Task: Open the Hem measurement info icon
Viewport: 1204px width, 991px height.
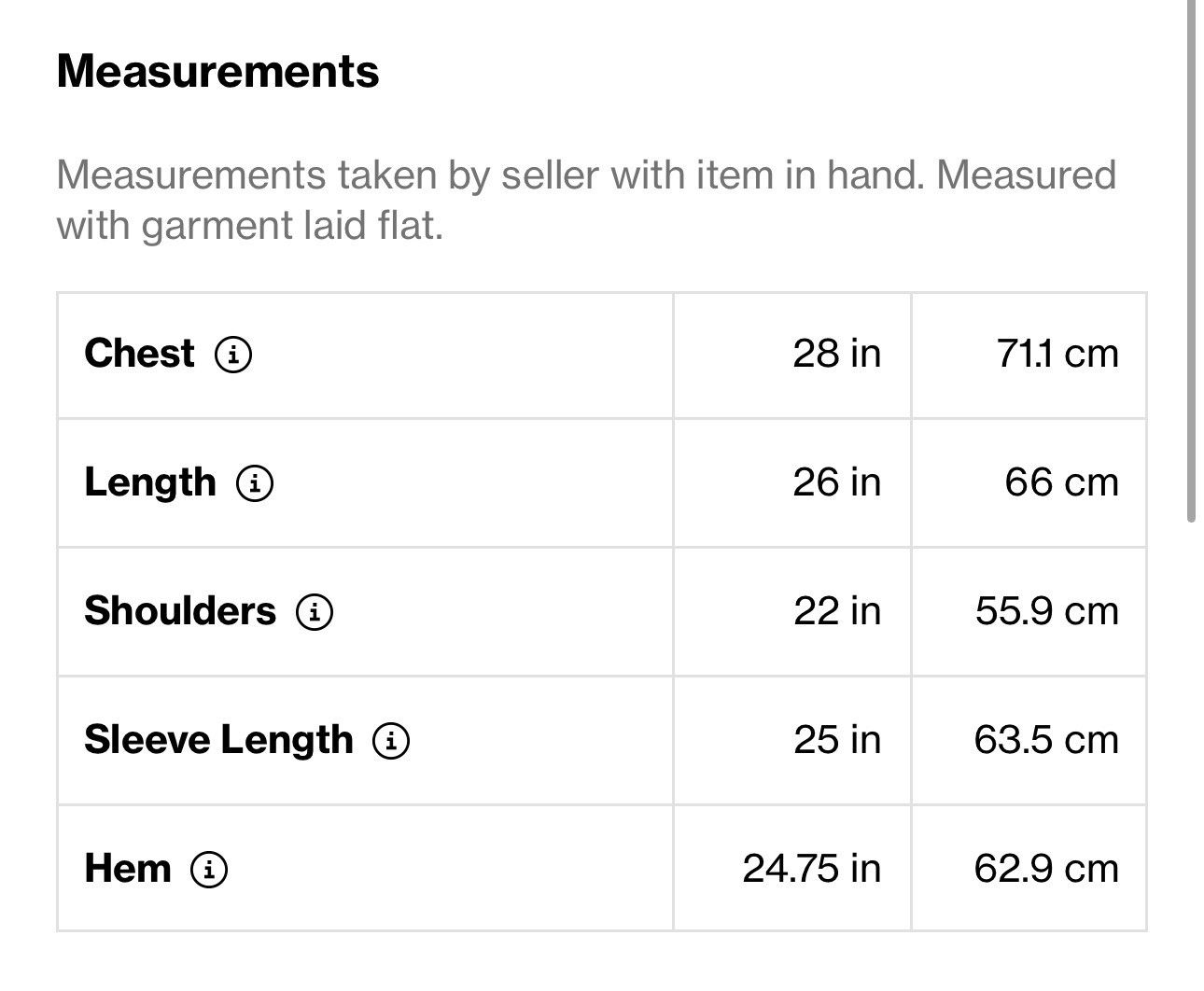Action: tap(209, 870)
